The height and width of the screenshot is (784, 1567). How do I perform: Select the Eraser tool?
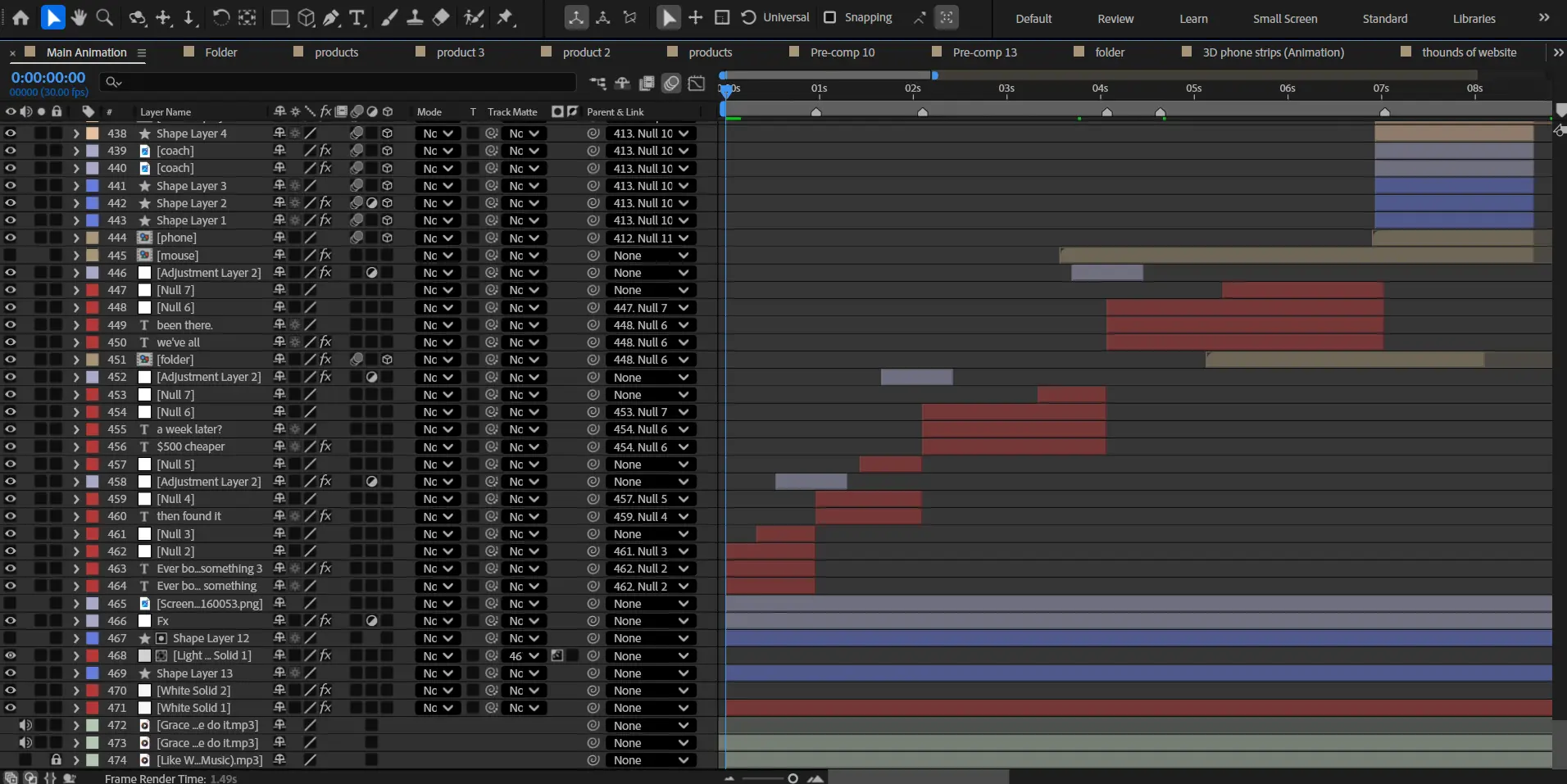[441, 17]
